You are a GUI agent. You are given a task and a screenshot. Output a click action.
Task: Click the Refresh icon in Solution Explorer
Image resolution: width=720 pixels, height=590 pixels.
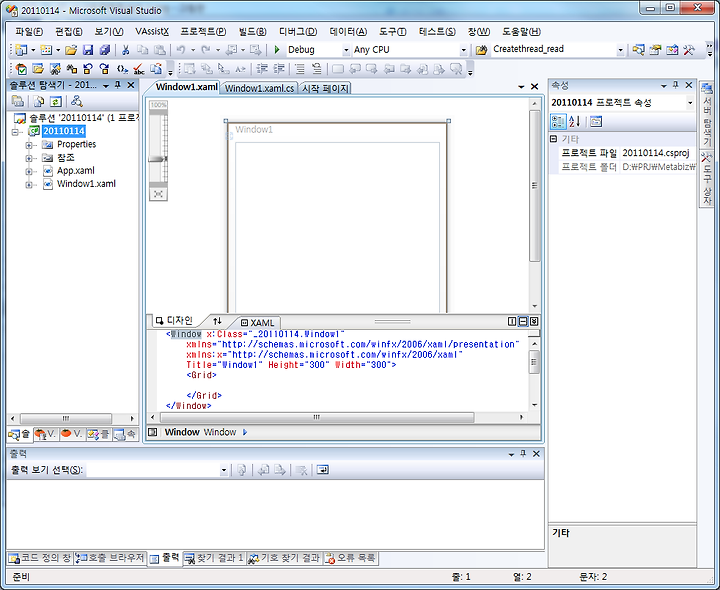(56, 101)
